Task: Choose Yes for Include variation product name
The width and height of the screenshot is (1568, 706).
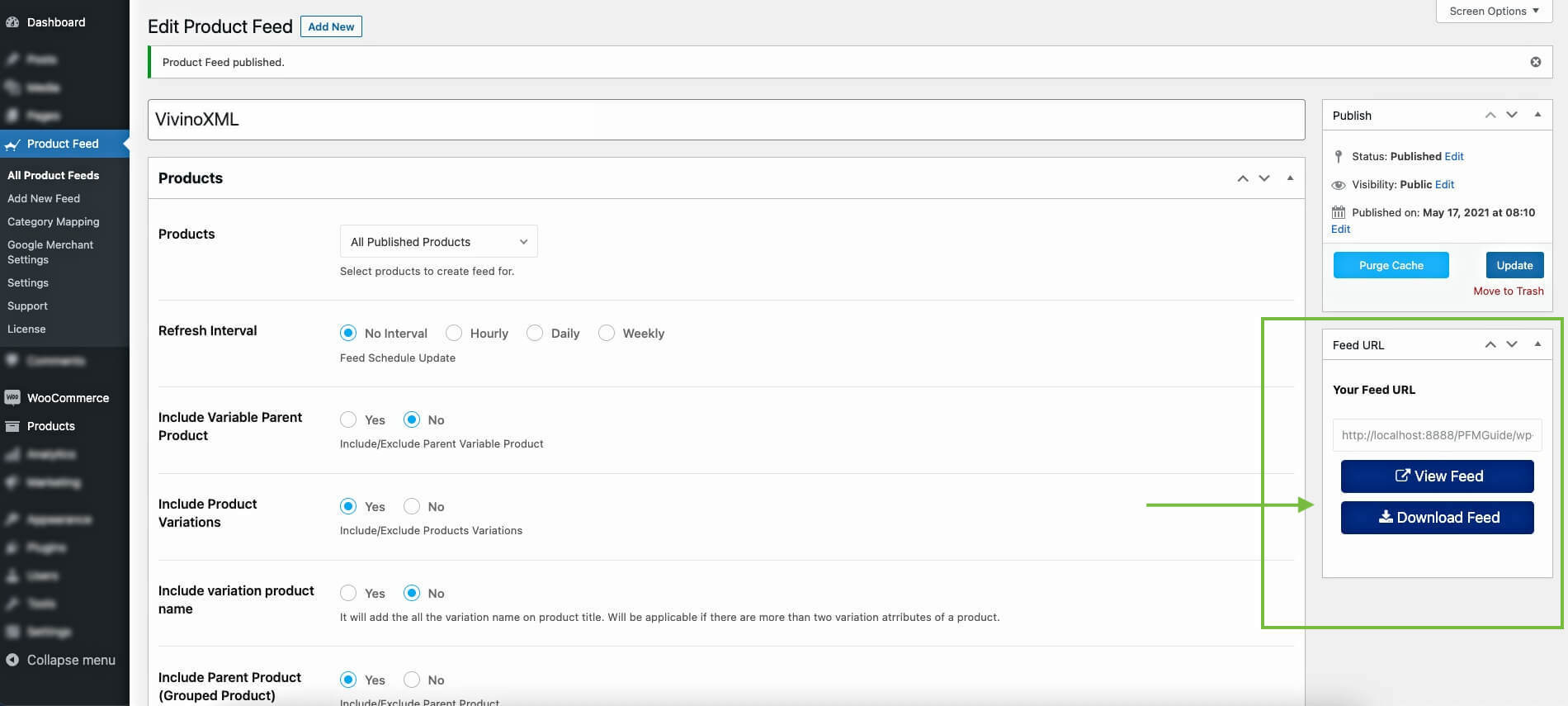Action: click(x=348, y=593)
